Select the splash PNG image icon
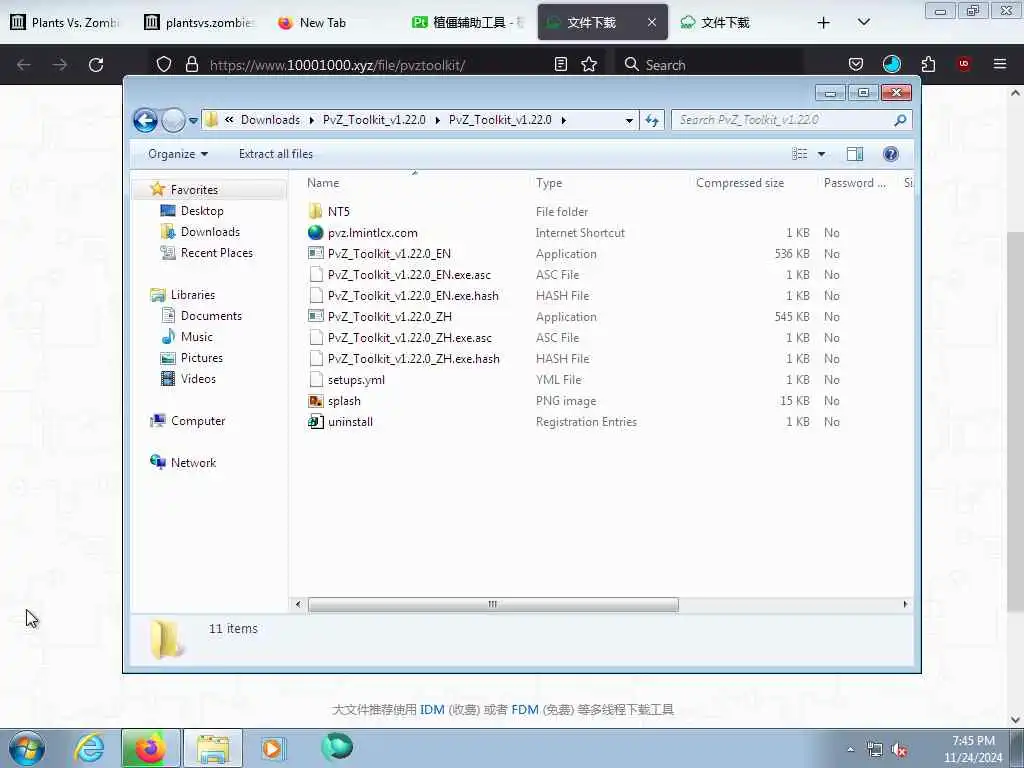This screenshot has width=1024, height=768. [x=315, y=401]
